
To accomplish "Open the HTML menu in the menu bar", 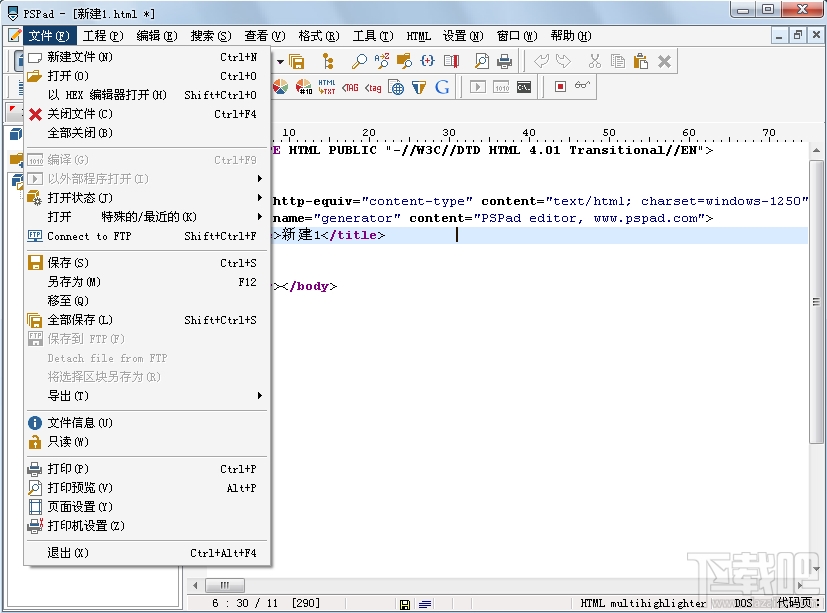I will [417, 35].
